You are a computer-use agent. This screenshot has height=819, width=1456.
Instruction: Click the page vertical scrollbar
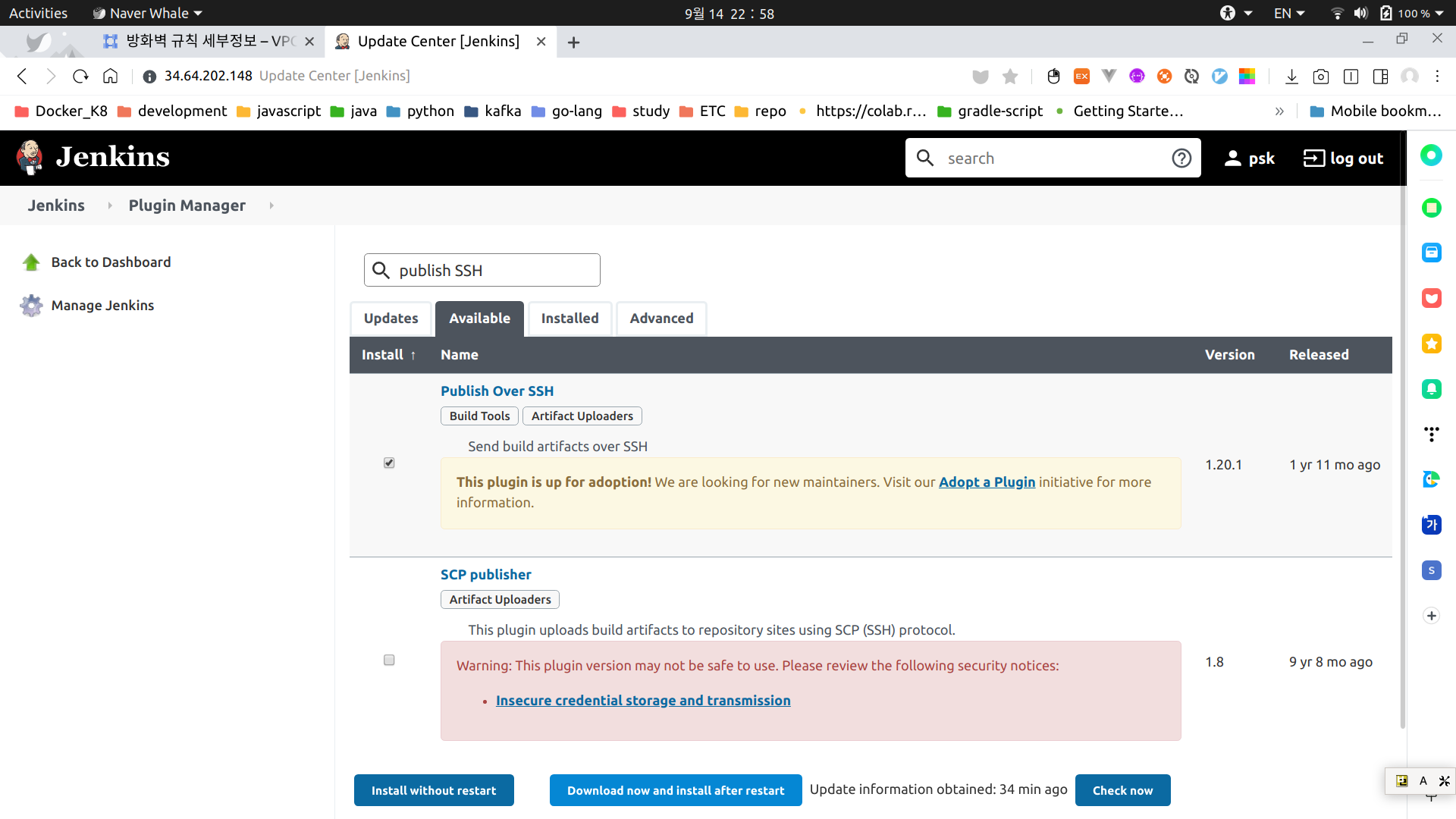(x=1402, y=455)
